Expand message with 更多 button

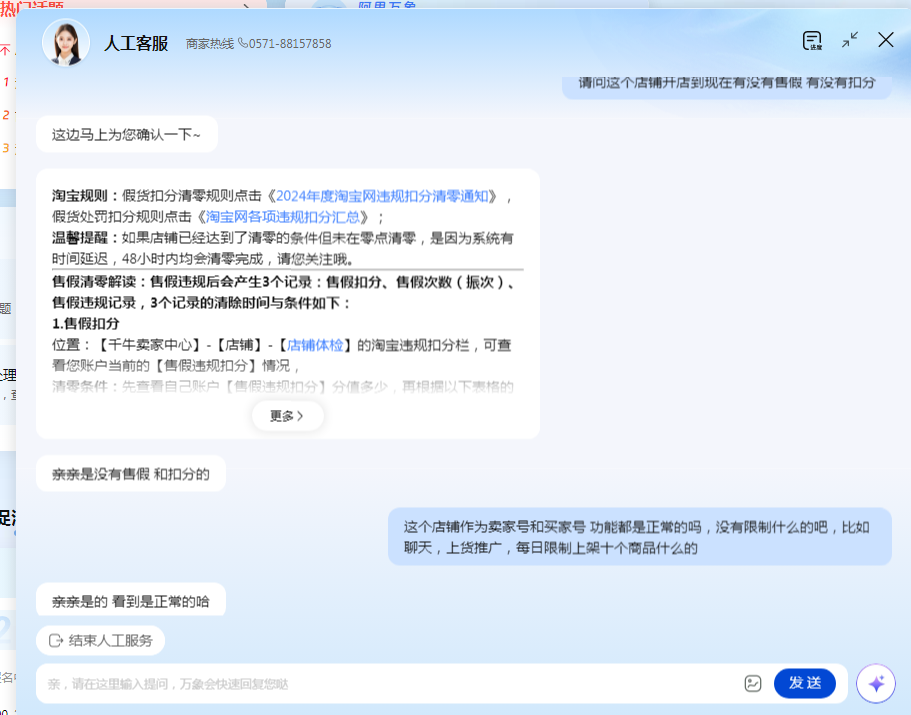click(287, 416)
